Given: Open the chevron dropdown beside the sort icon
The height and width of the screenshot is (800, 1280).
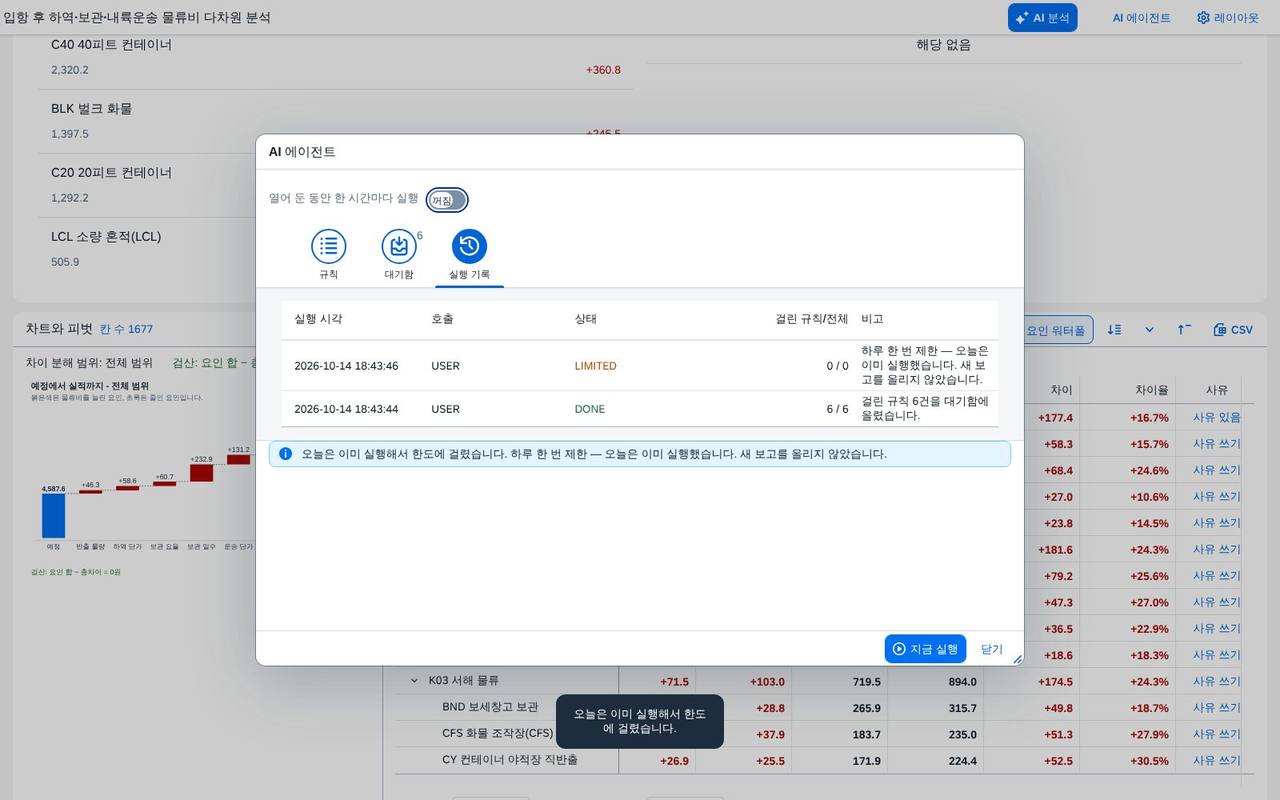Looking at the screenshot, I should coord(1149,330).
